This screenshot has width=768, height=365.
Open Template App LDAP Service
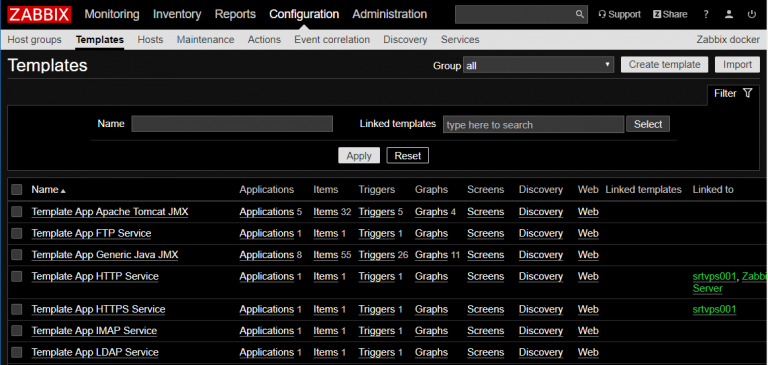pyautogui.click(x=95, y=352)
